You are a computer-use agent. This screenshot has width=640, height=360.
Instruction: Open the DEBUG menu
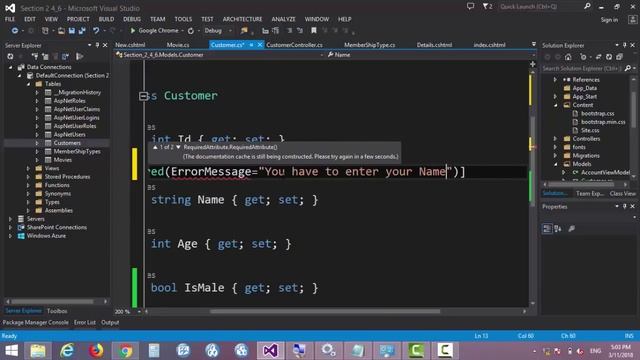click(x=132, y=19)
